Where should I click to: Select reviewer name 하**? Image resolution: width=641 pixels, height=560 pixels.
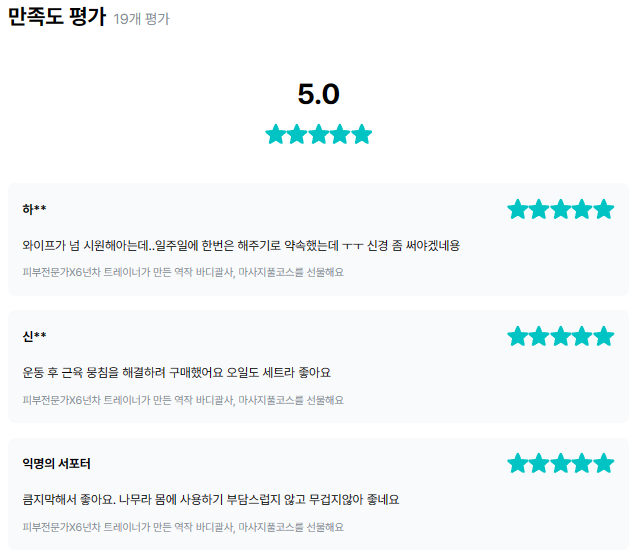[x=34, y=209]
